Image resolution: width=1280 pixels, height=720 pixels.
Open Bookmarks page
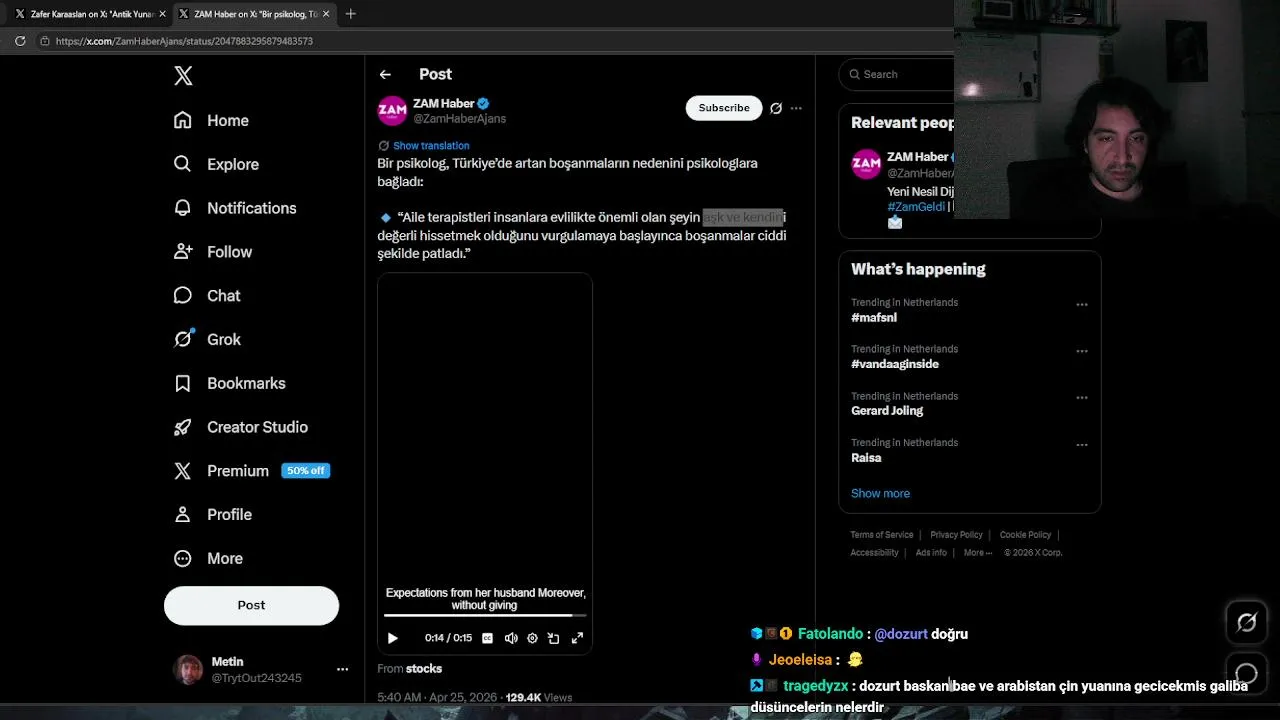(229, 383)
